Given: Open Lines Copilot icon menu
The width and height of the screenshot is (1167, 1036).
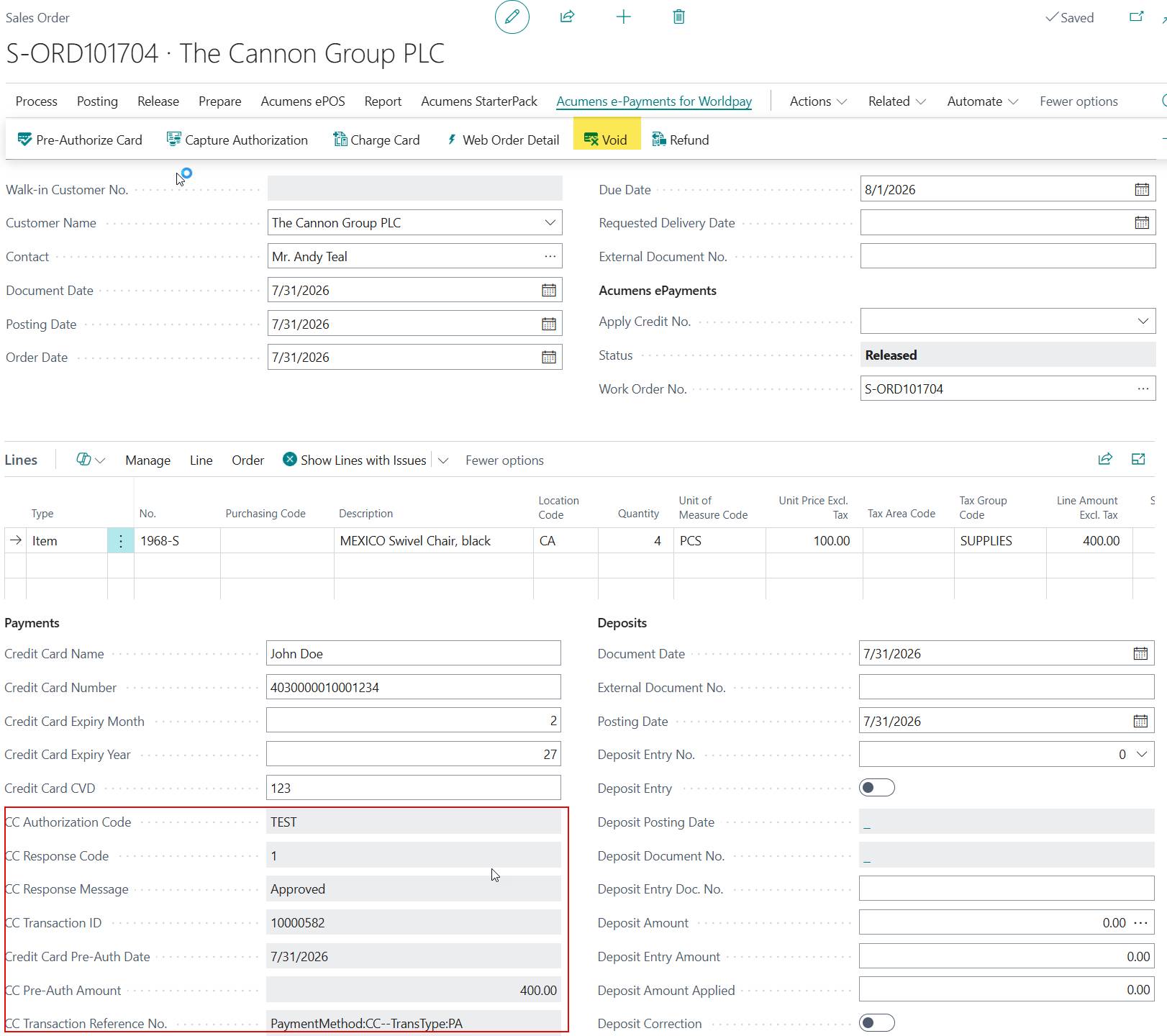Looking at the screenshot, I should pos(91,460).
